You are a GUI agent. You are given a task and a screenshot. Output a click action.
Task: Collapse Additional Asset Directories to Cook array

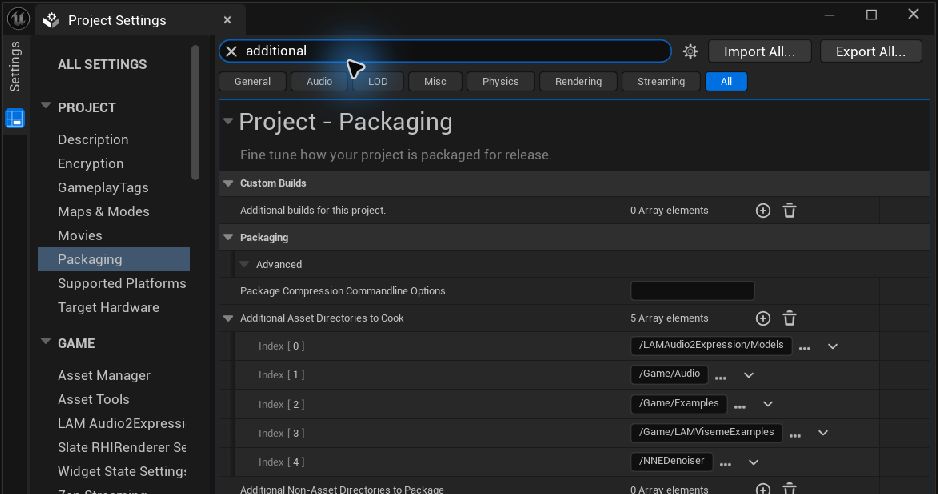tap(228, 319)
